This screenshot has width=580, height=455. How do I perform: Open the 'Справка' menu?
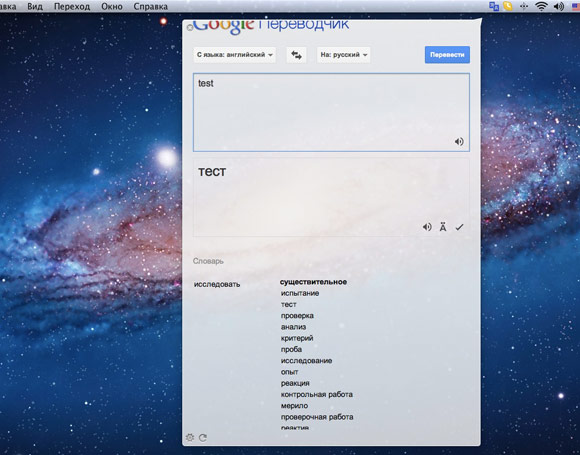(x=151, y=6)
